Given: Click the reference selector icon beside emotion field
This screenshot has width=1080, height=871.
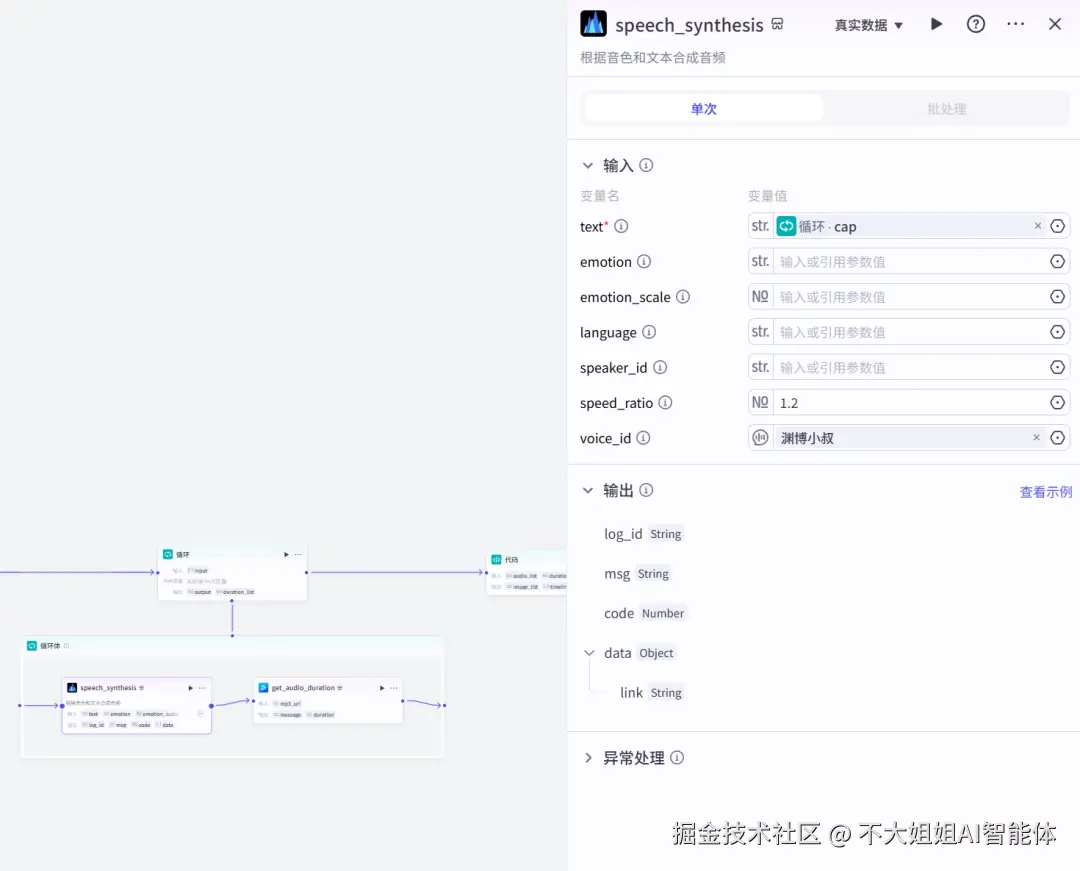Looking at the screenshot, I should [x=1057, y=261].
